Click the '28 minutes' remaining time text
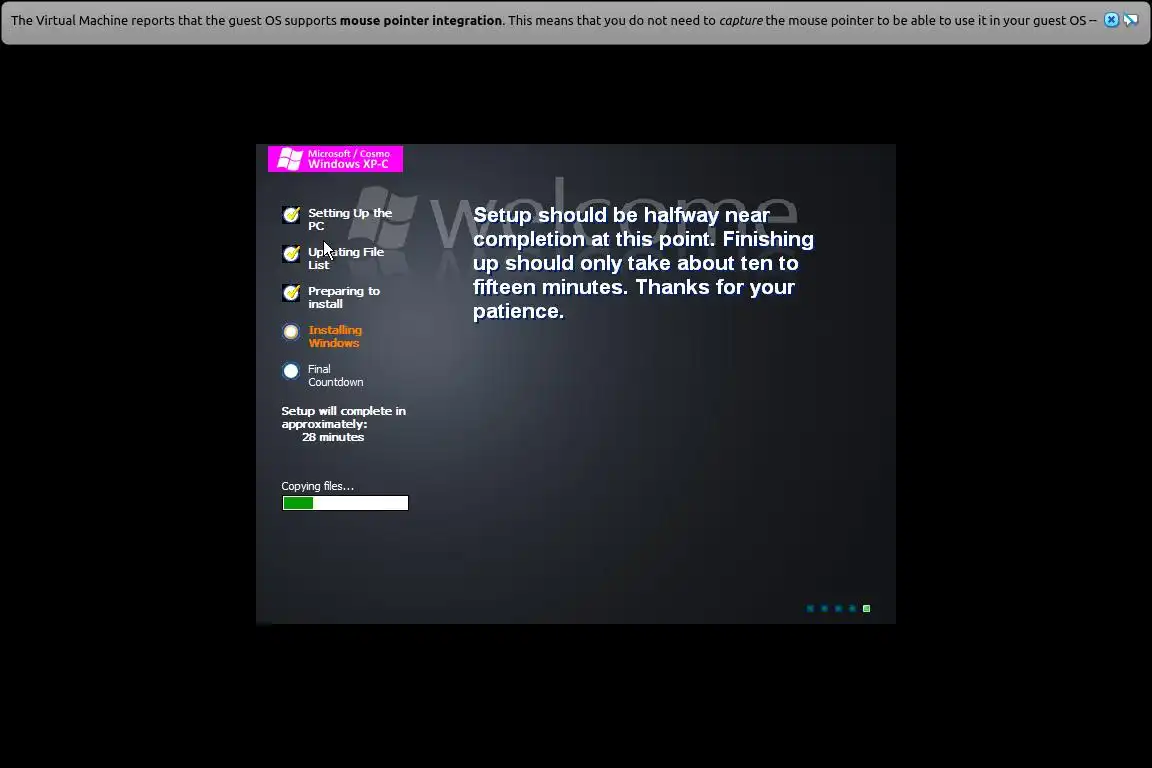 (x=333, y=437)
